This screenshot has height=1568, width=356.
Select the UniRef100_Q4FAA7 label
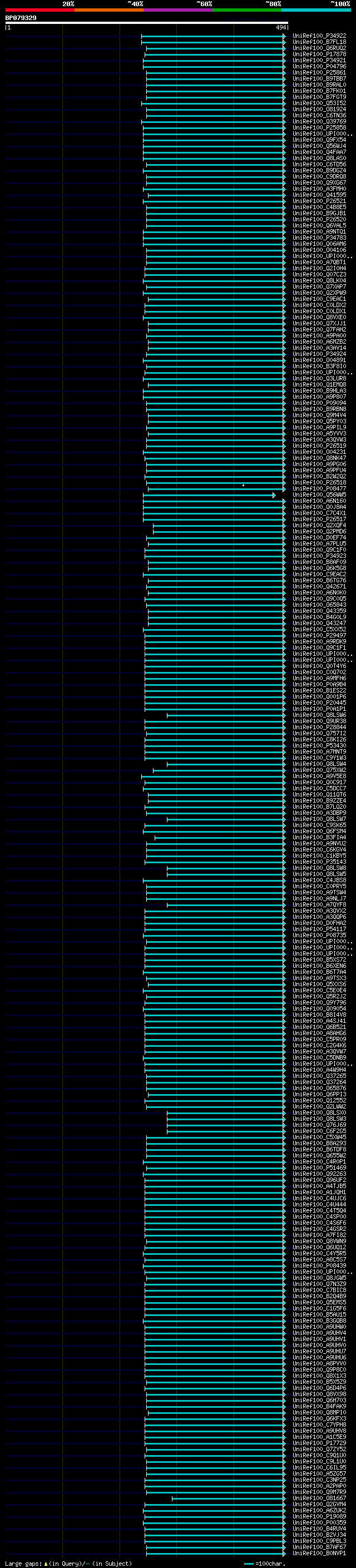(319, 152)
